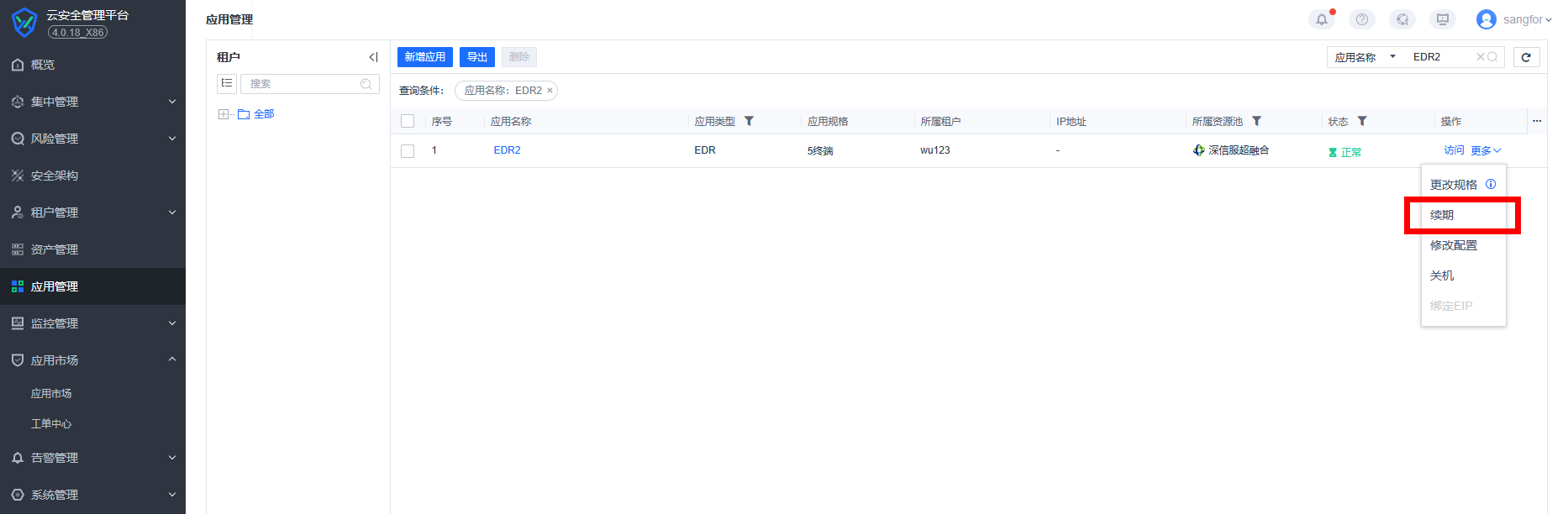Choose 修改配置 from more menu
The width and height of the screenshot is (1568, 514).
click(1463, 245)
